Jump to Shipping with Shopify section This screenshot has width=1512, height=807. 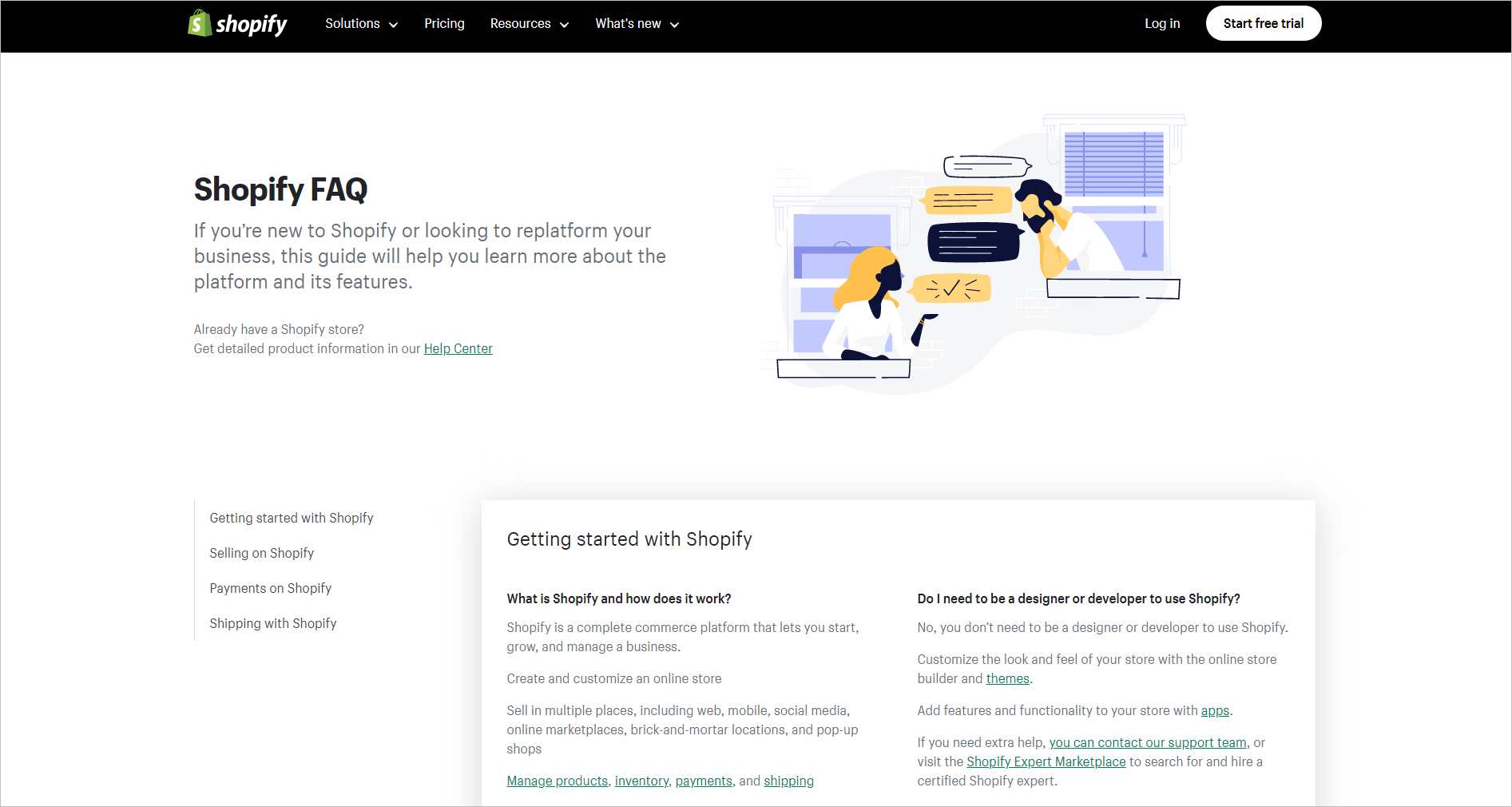[x=273, y=623]
